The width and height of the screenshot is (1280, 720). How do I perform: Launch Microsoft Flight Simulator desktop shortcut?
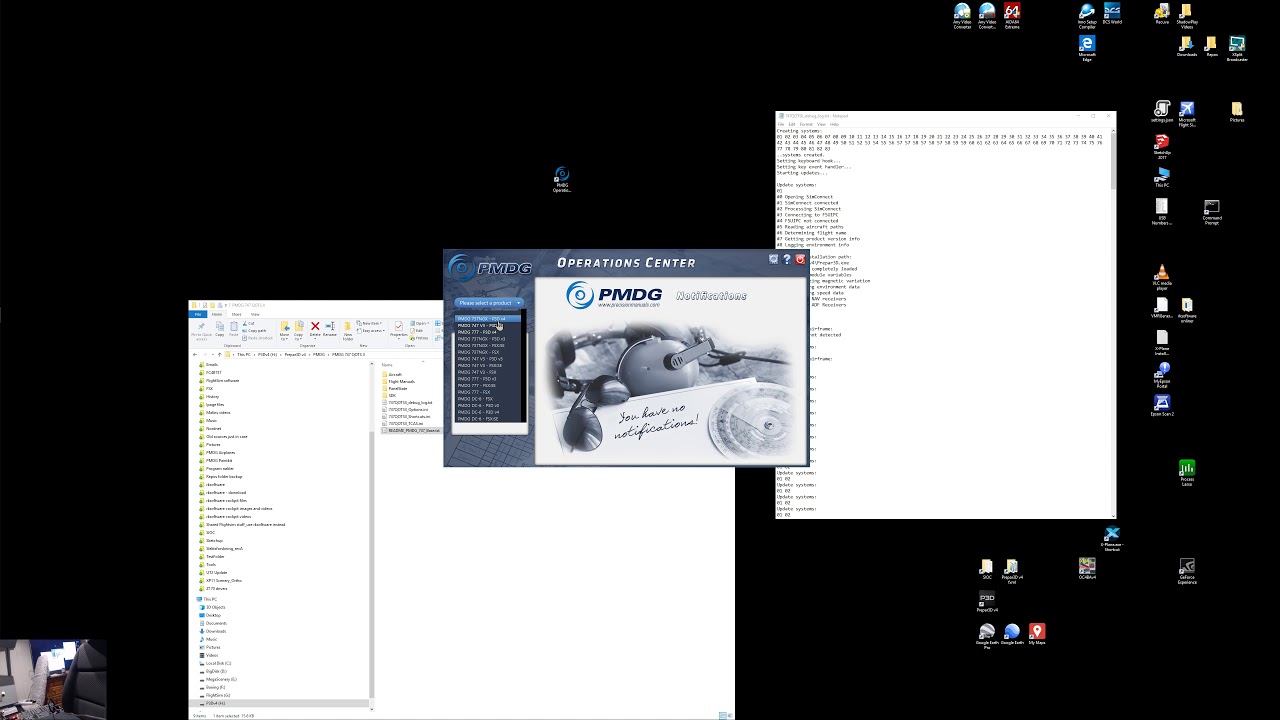pyautogui.click(x=1187, y=113)
